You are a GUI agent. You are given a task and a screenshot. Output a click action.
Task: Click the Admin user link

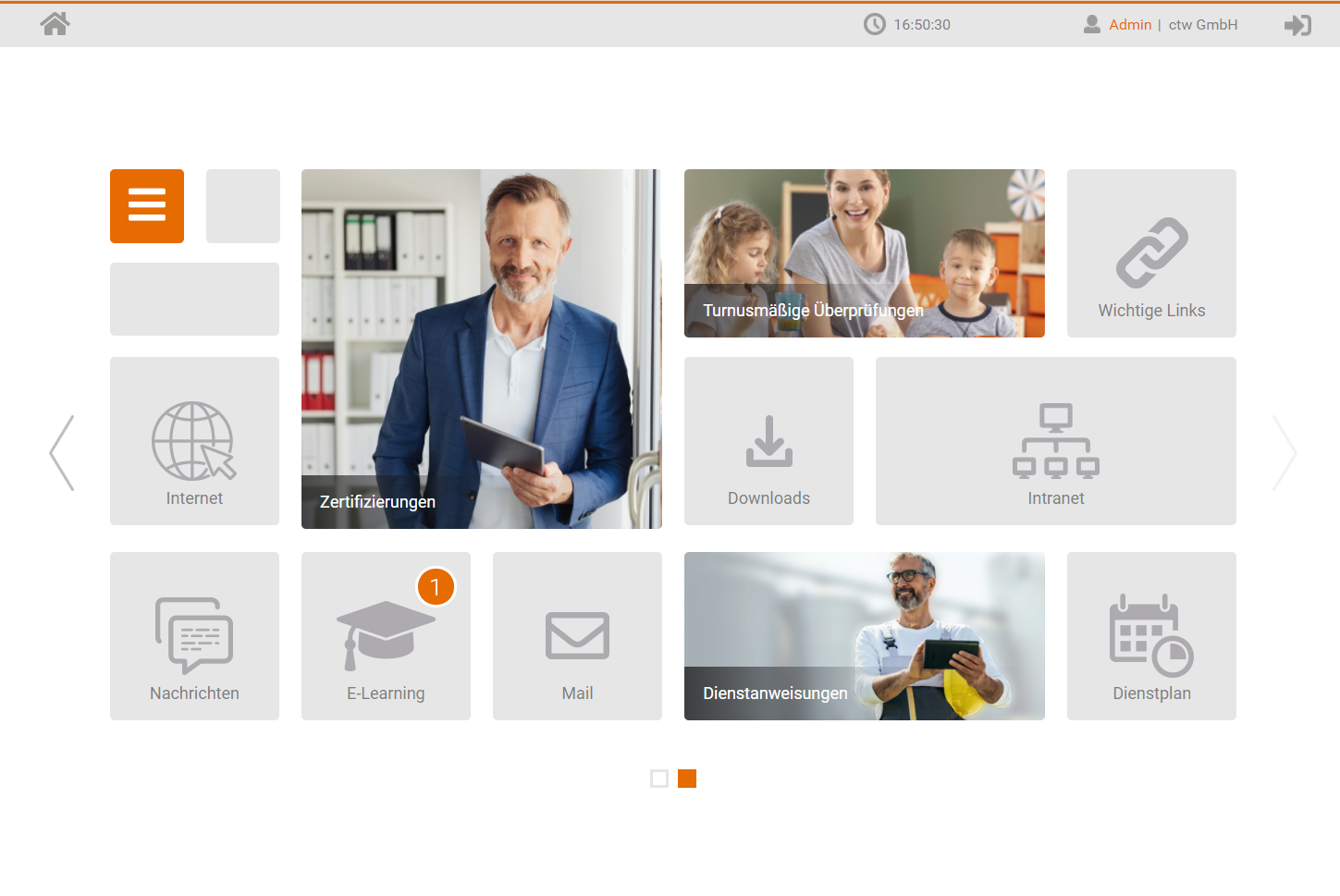(1130, 25)
